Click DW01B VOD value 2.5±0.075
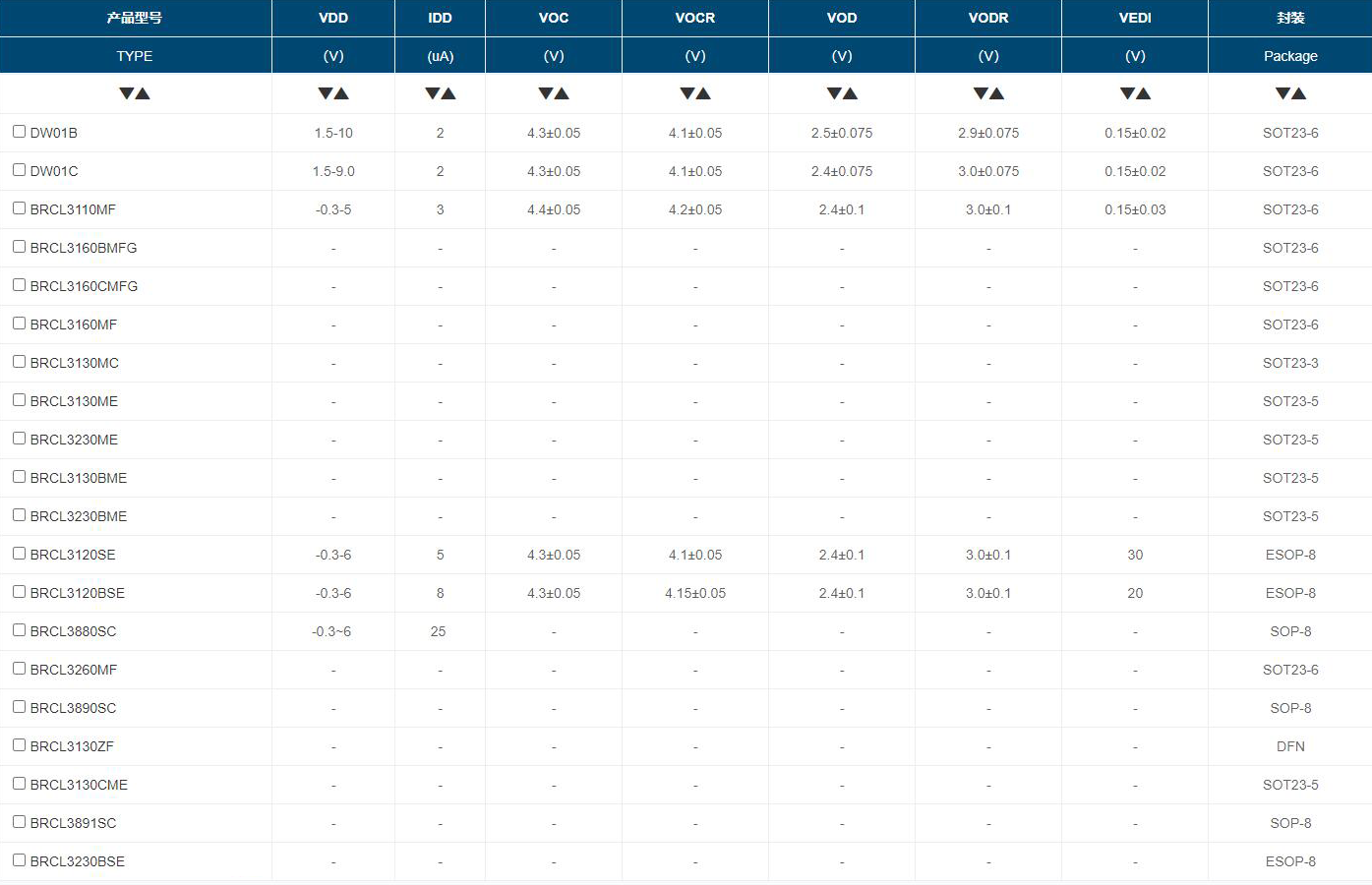The height and width of the screenshot is (885, 1372). pos(842,133)
